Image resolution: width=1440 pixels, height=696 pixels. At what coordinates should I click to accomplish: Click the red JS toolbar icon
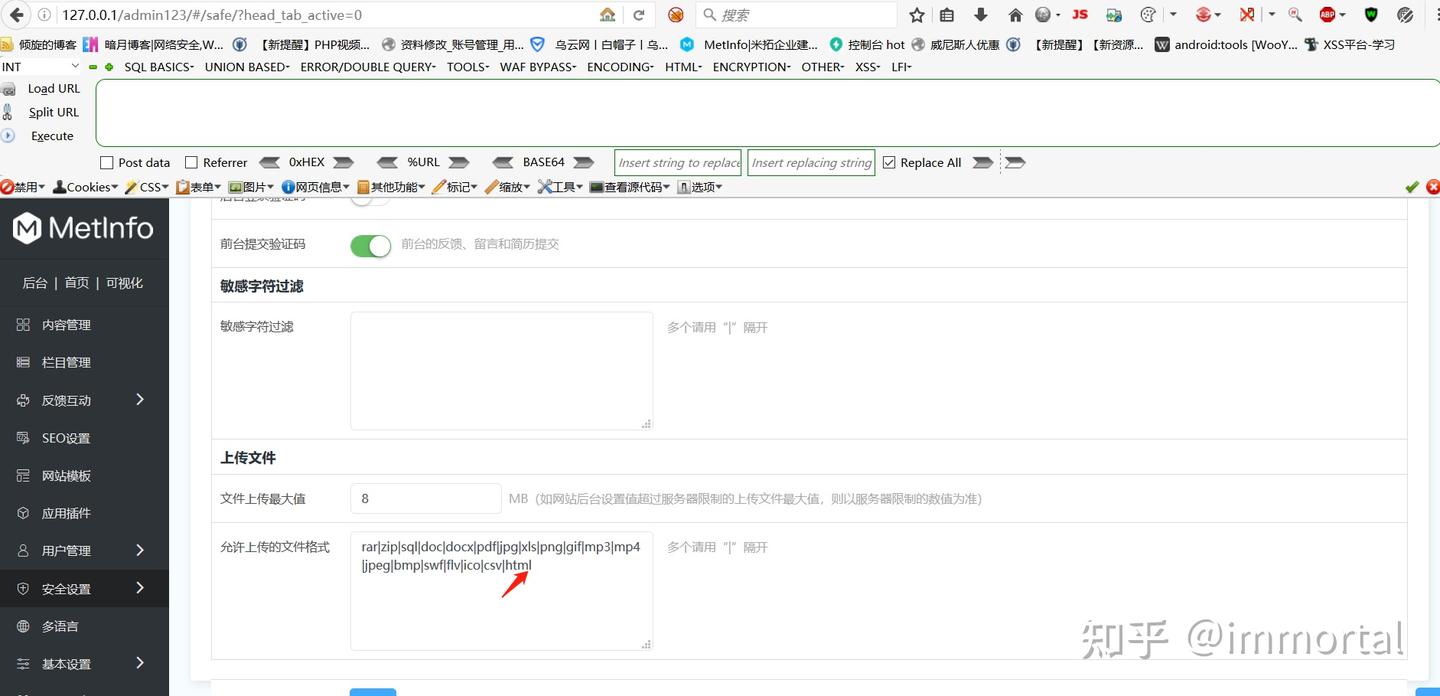tap(1080, 15)
